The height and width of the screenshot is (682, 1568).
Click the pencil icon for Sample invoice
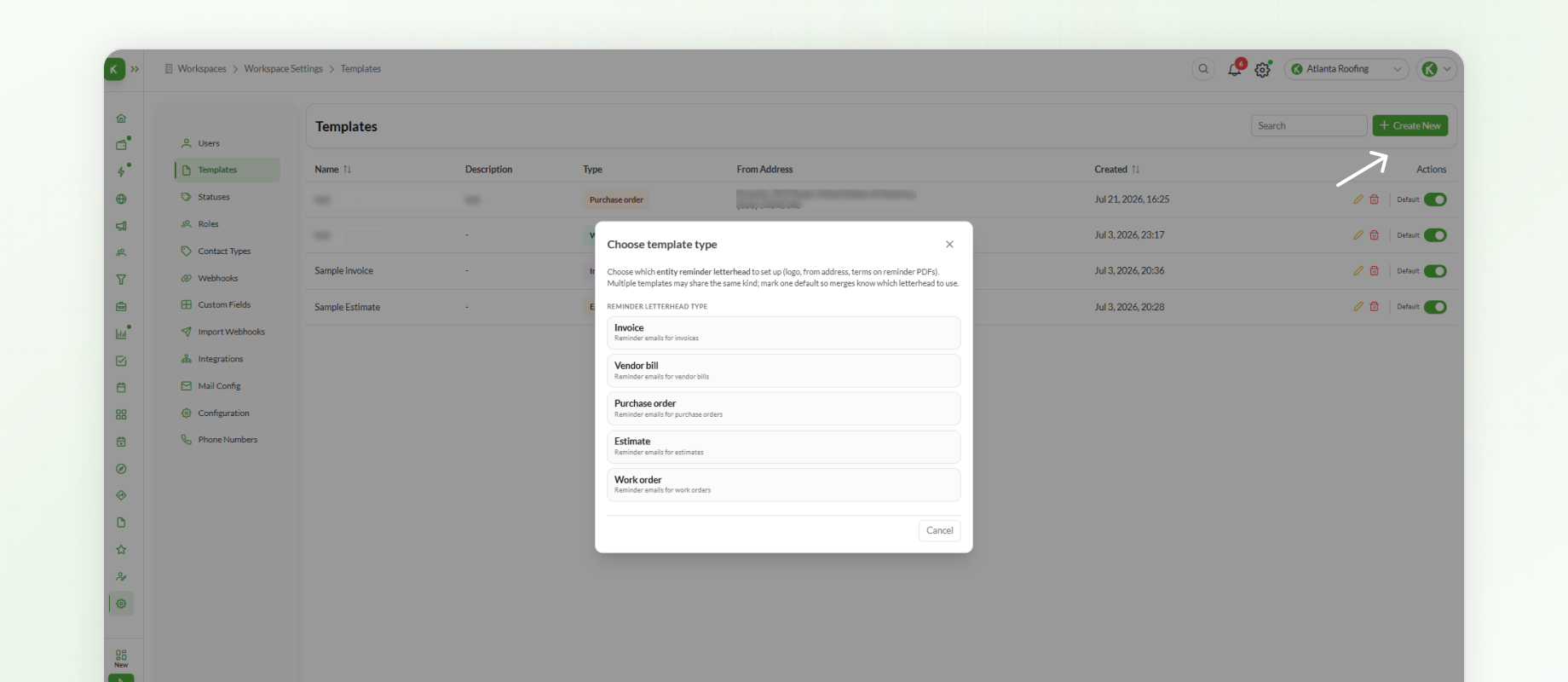(x=1358, y=271)
